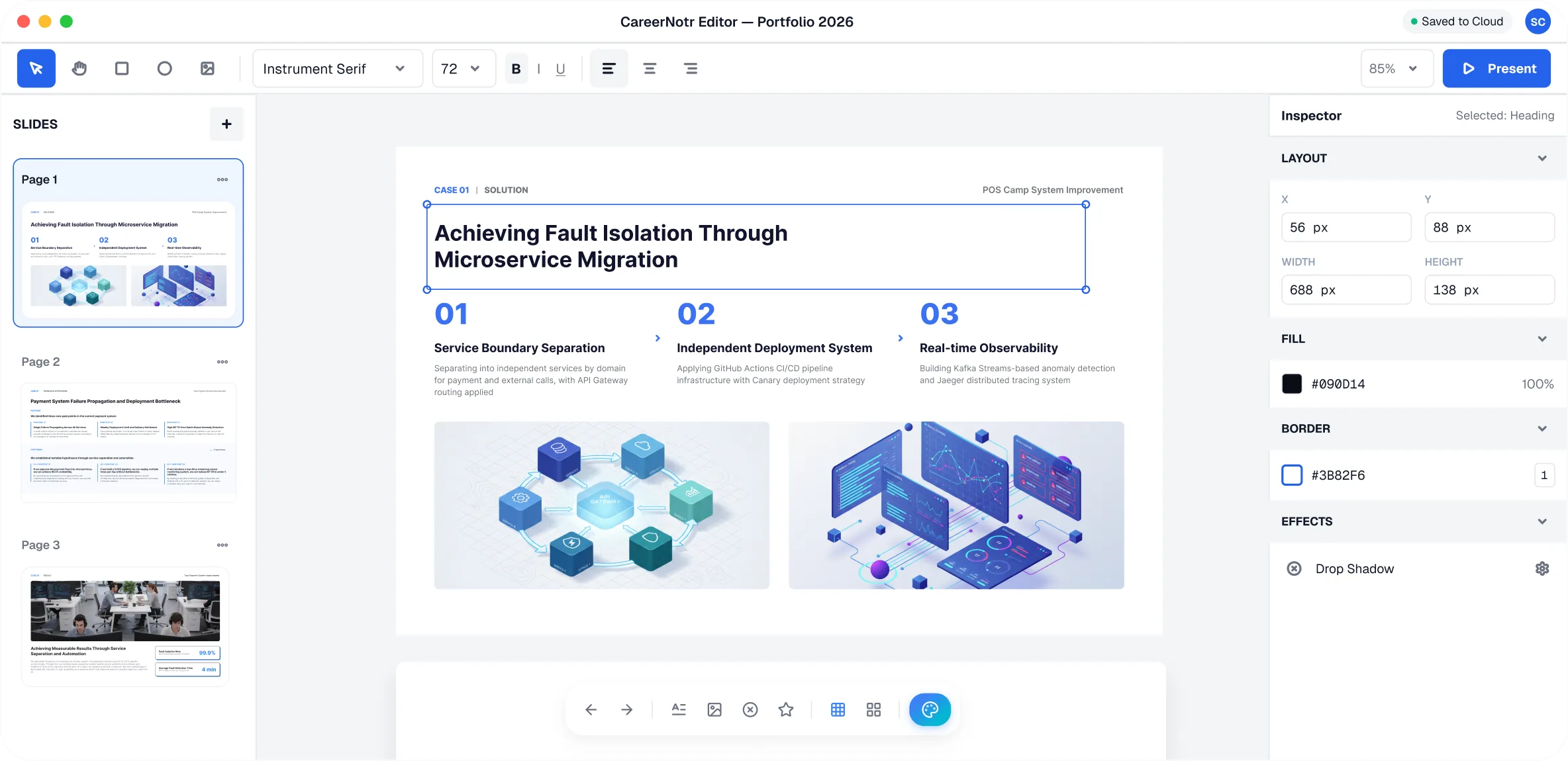Click the circled X icon in the bottom bar
The height and width of the screenshot is (761, 1568).
coord(750,709)
